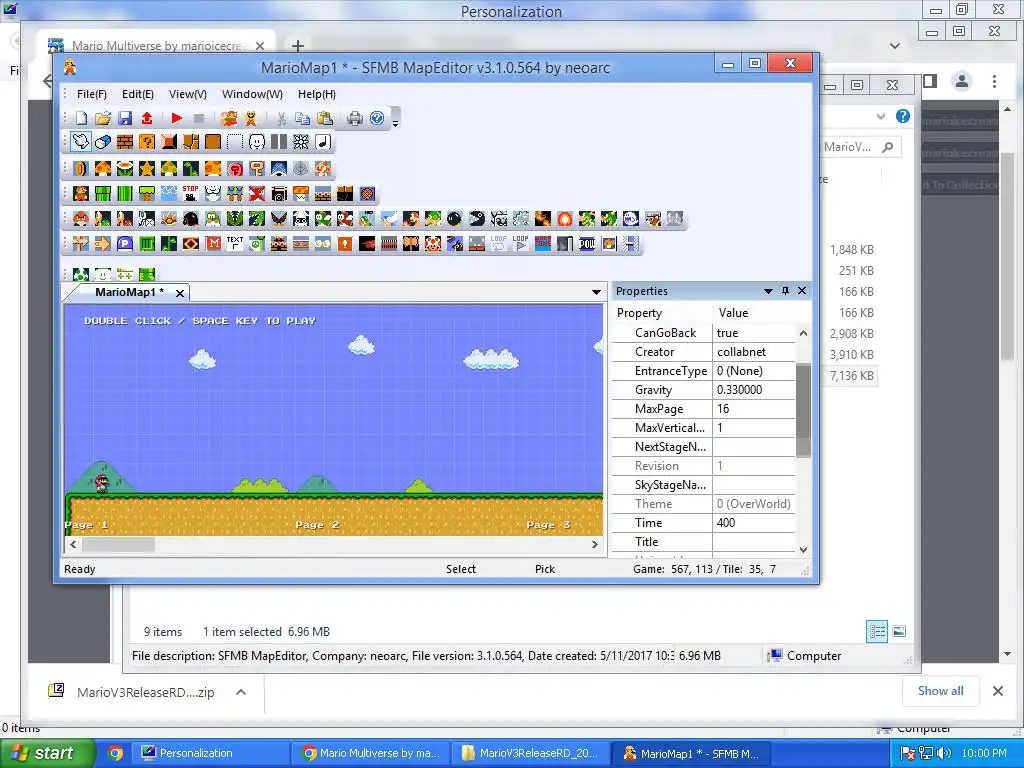Click the paste clipboard icon

point(325,118)
